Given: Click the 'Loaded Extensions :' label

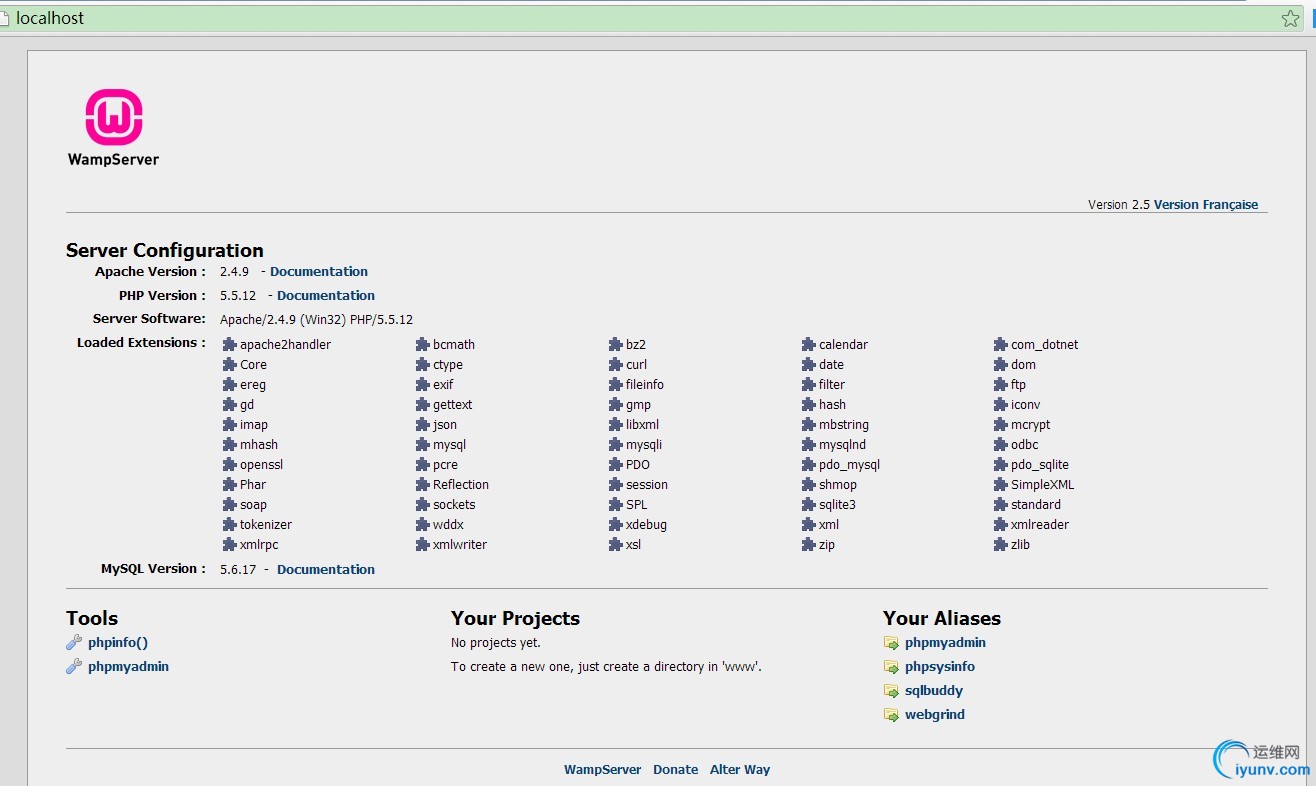Looking at the screenshot, I should tap(141, 343).
